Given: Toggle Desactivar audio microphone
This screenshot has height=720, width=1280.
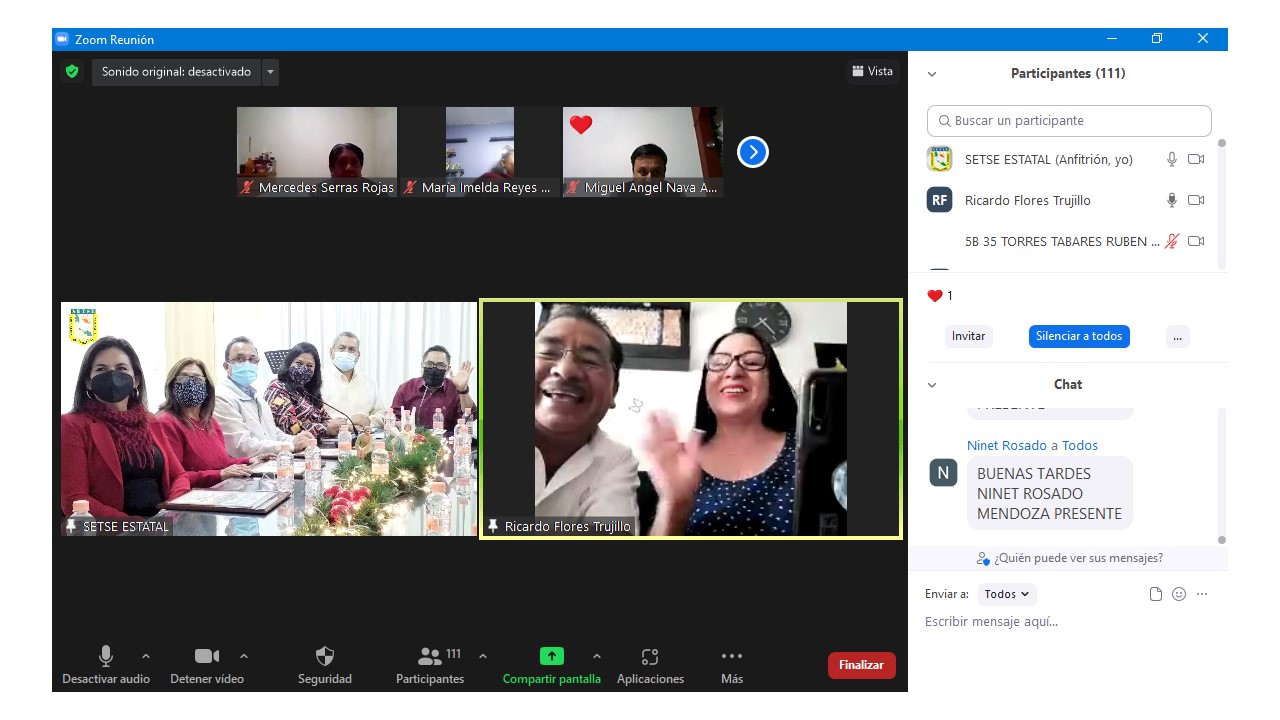Looking at the screenshot, I should click(106, 657).
